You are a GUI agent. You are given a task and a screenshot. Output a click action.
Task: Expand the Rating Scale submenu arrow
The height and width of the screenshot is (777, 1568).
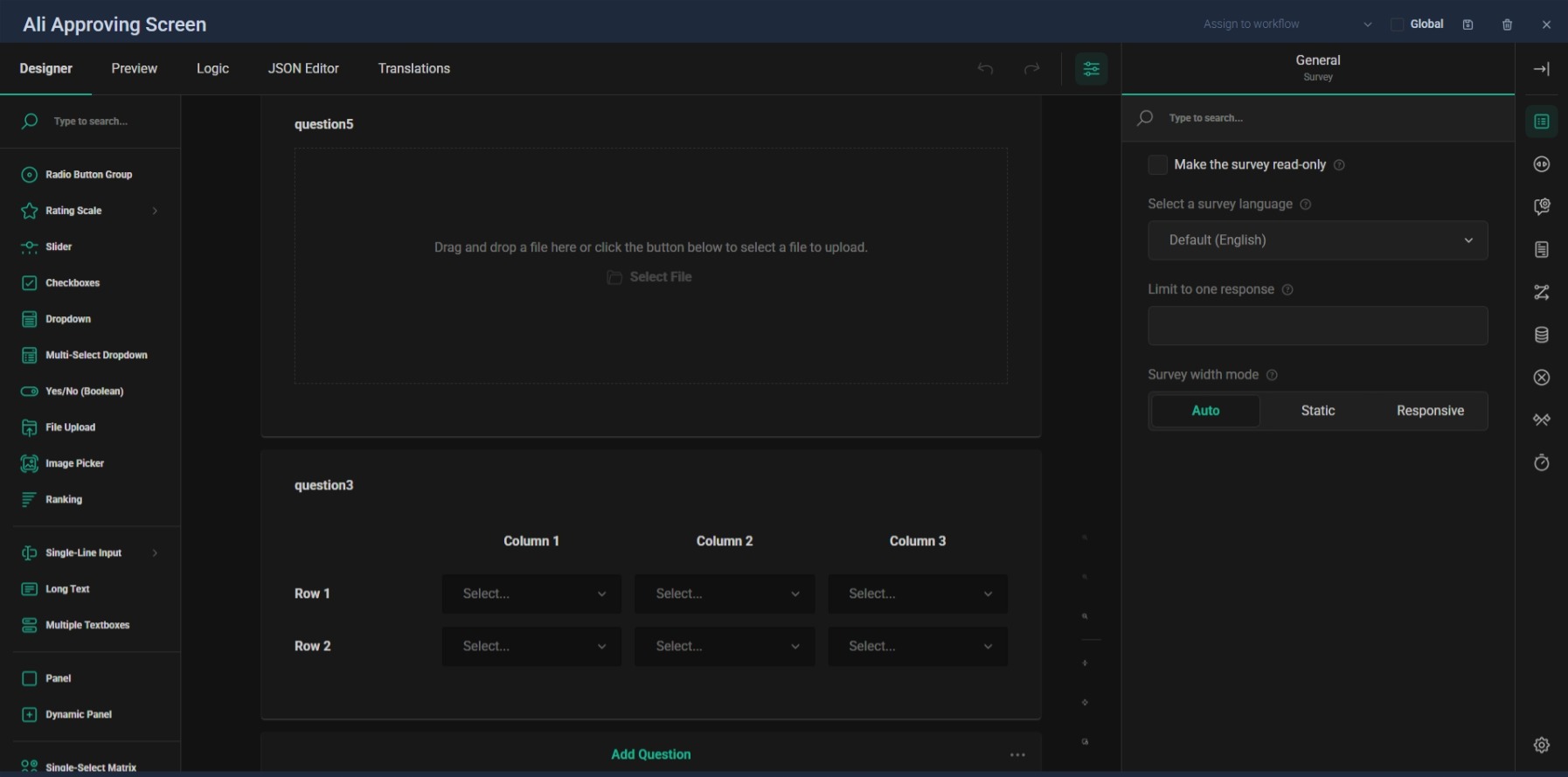pos(155,211)
